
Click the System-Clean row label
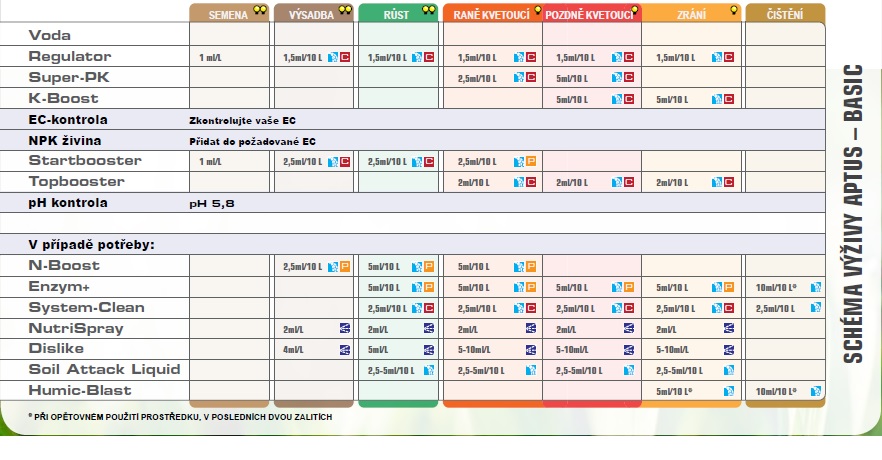click(86, 308)
